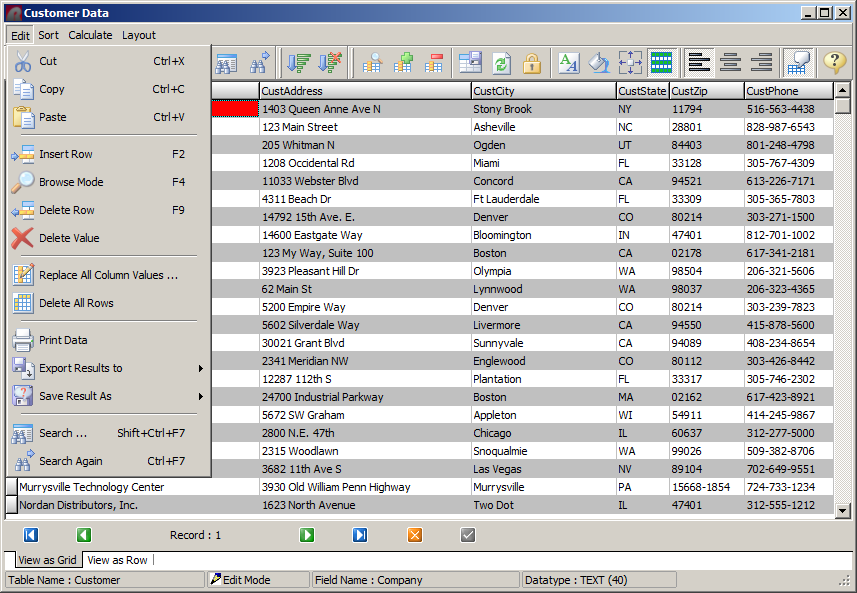Choose Delete All Rows from Edit menu
857x593 pixels.
[76, 303]
